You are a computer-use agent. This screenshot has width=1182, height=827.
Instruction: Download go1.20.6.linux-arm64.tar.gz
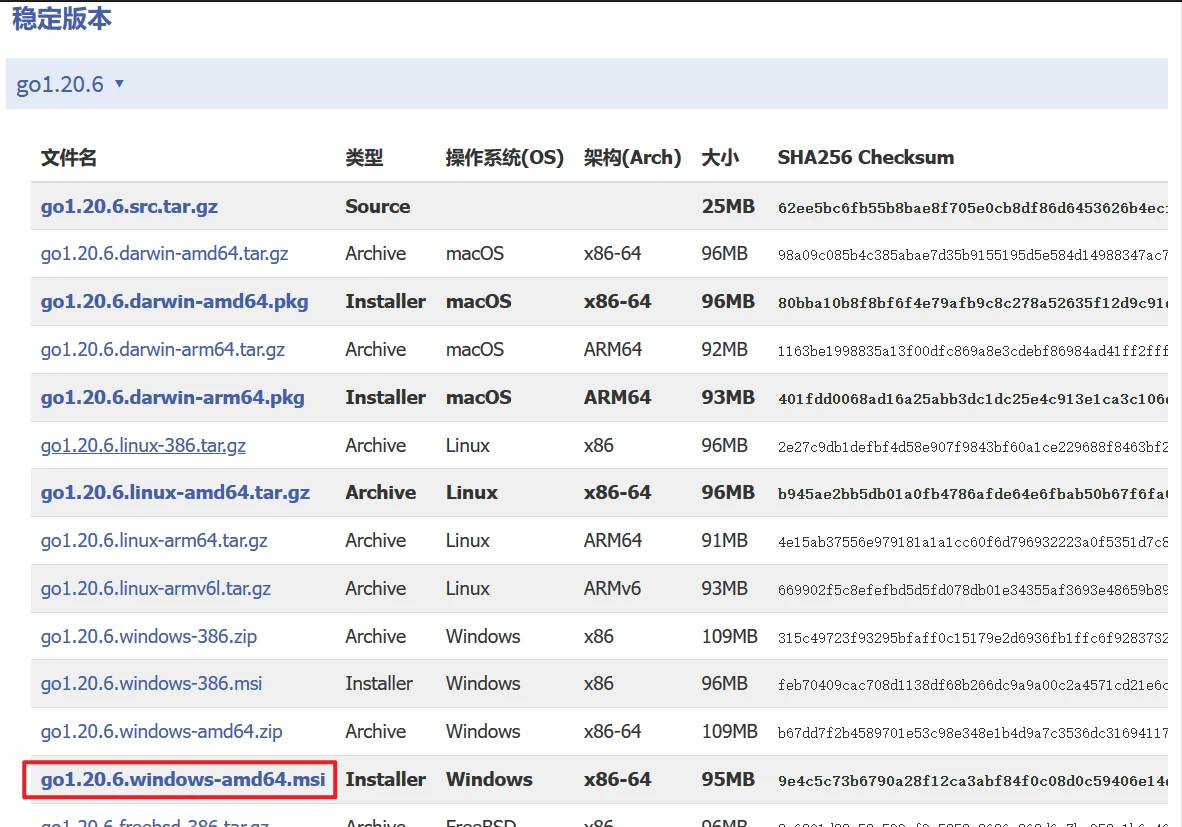tap(155, 541)
